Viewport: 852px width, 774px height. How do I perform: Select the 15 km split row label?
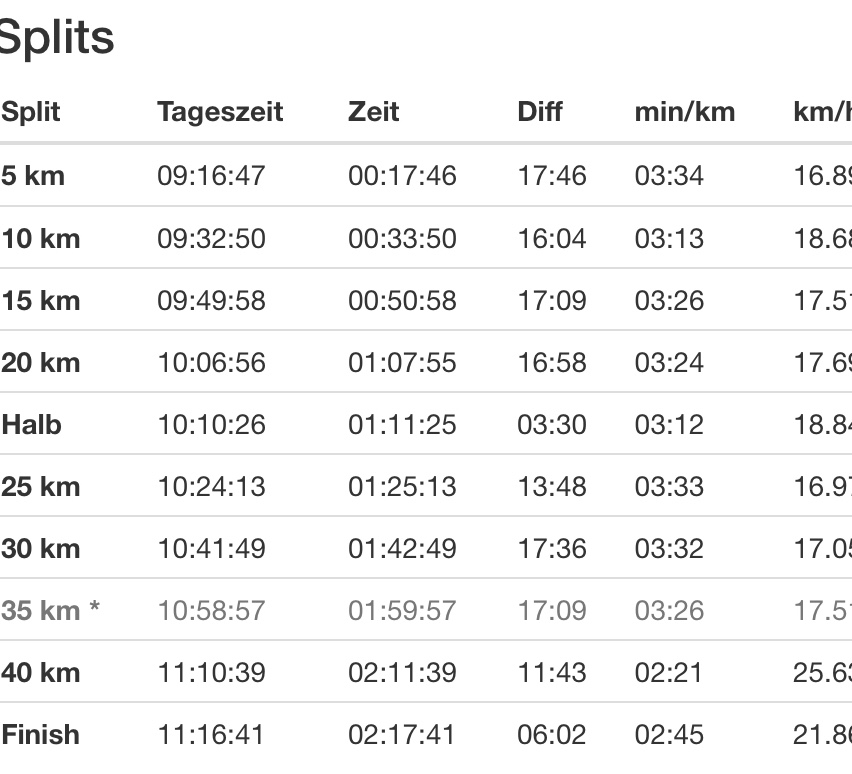(x=41, y=300)
